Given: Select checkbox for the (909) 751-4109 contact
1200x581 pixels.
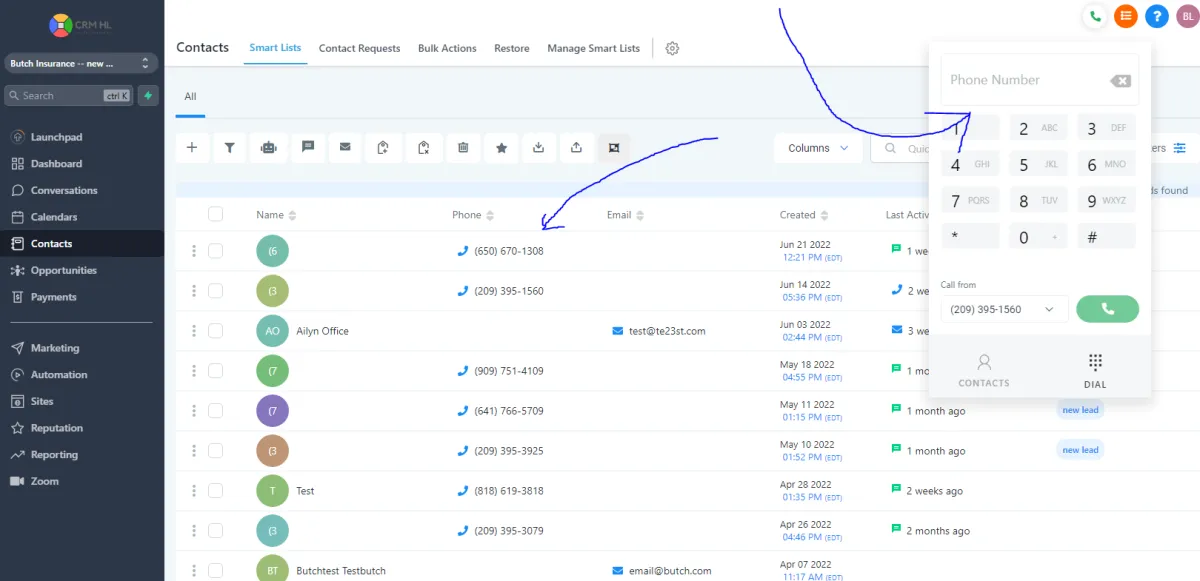Looking at the screenshot, I should click(215, 371).
